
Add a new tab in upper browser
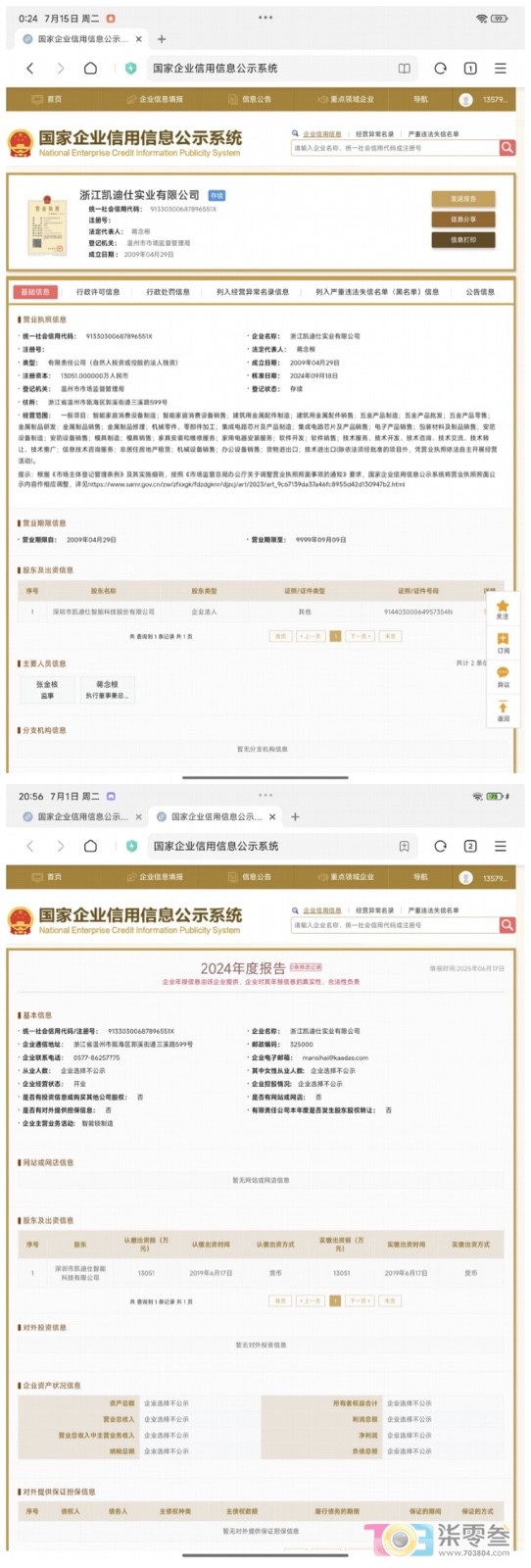coord(162,39)
